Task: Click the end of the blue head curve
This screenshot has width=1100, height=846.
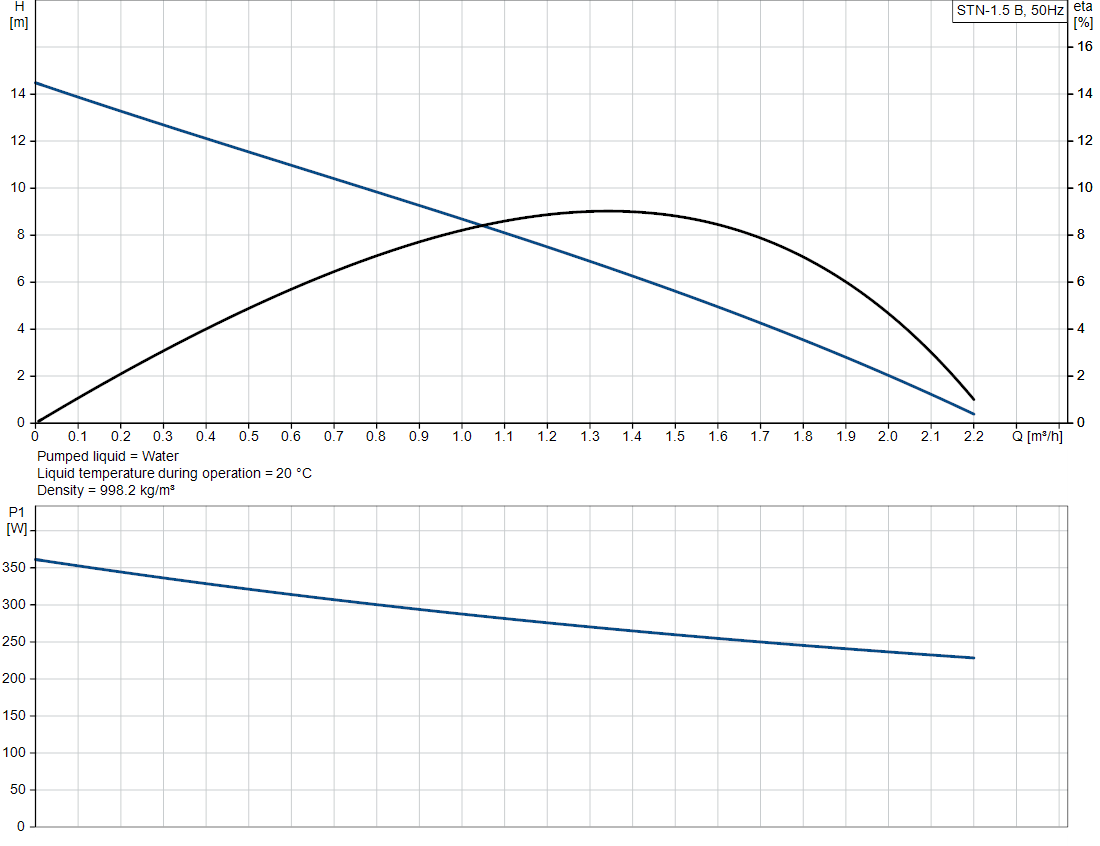Action: pos(973,414)
